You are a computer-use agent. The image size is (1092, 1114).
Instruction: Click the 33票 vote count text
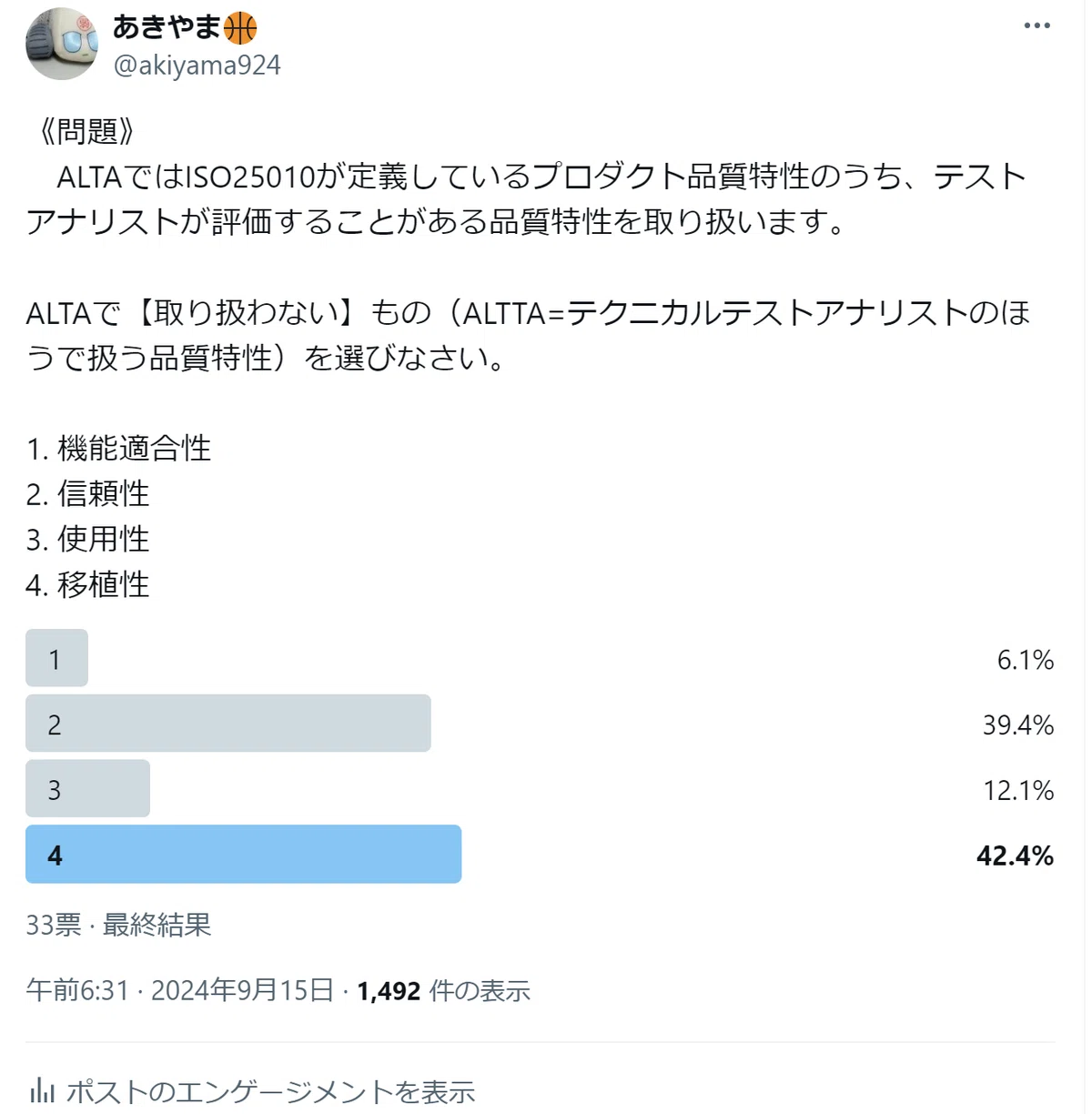(x=54, y=925)
